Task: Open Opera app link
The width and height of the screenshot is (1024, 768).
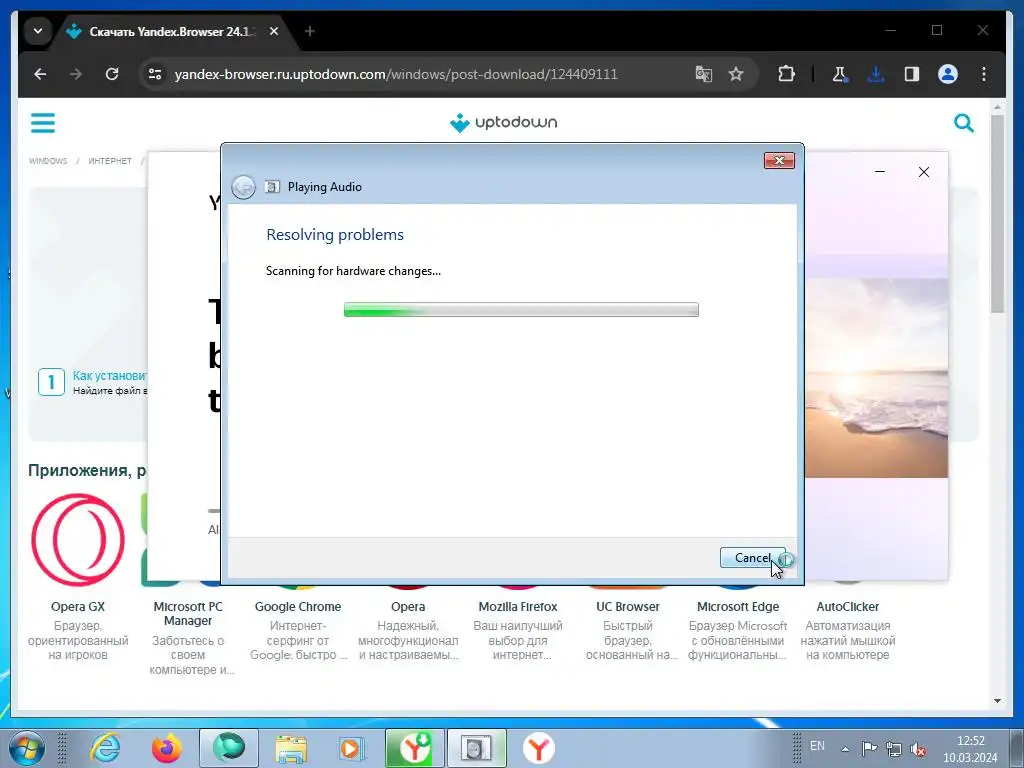Action: pos(408,607)
